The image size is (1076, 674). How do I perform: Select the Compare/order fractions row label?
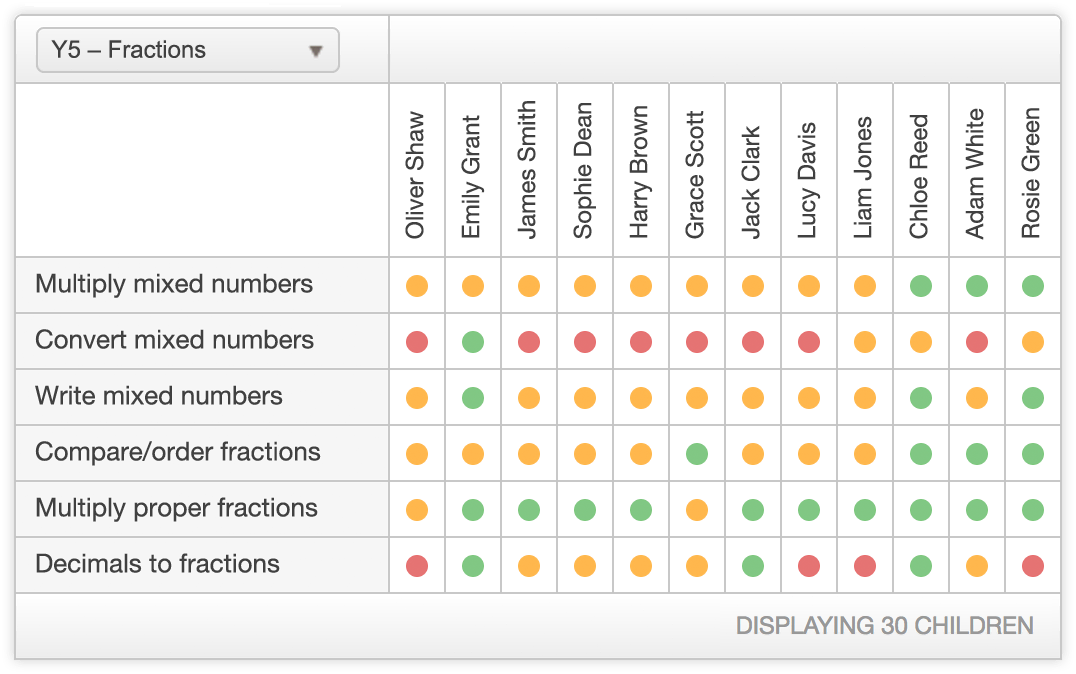point(178,453)
